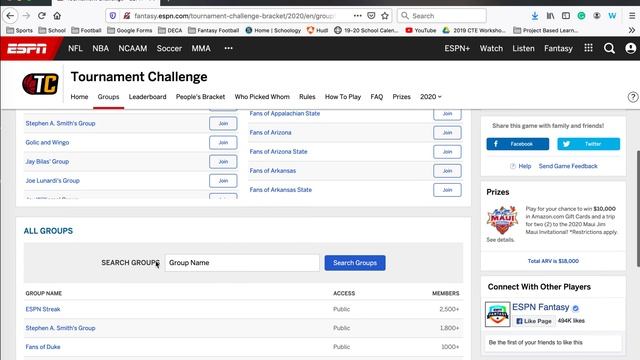Viewport: 640px width, 360px height.
Task: Open the NBA menu
Action: click(100, 48)
